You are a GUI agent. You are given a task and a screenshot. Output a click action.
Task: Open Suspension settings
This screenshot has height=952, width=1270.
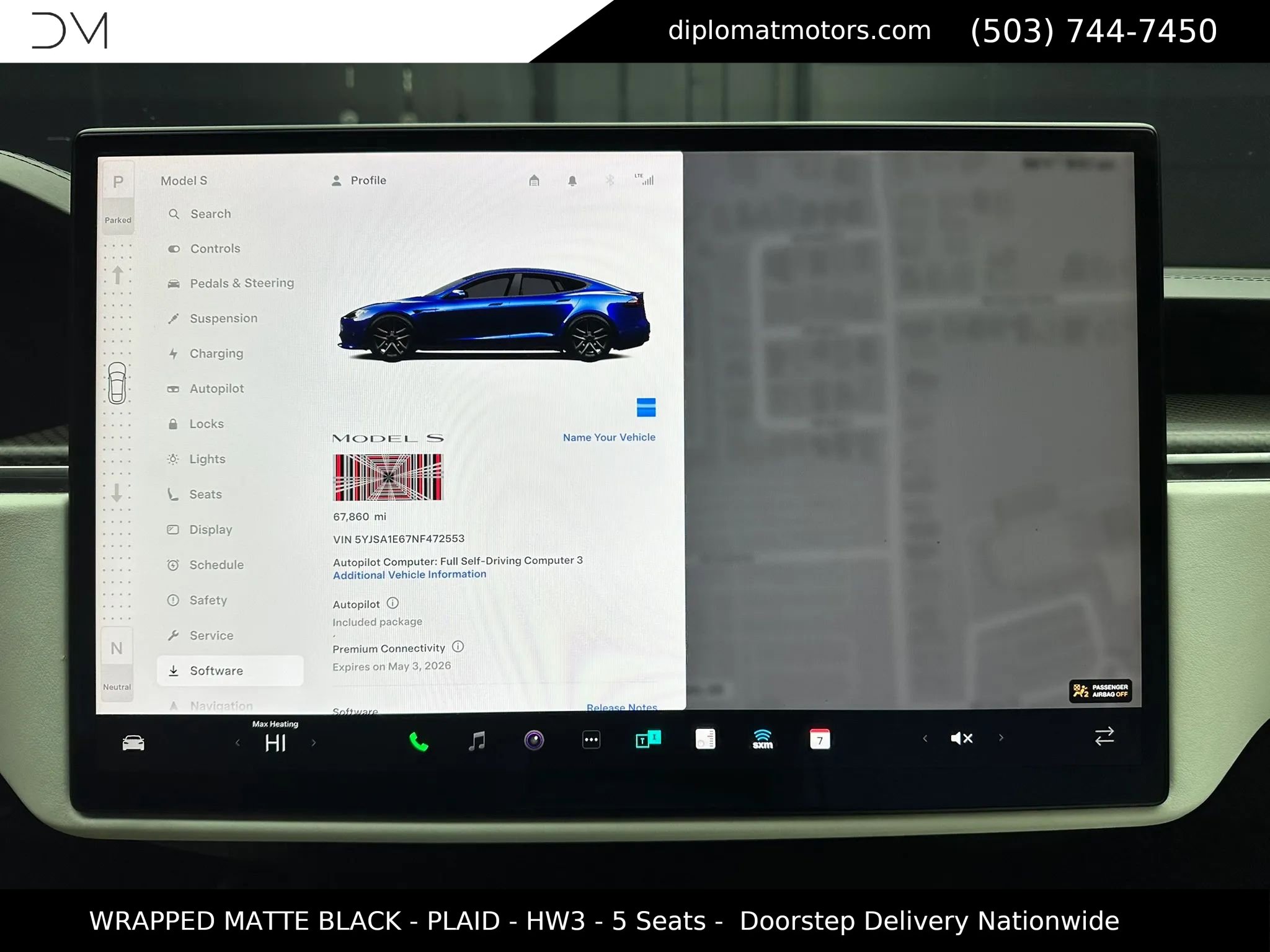click(213, 318)
